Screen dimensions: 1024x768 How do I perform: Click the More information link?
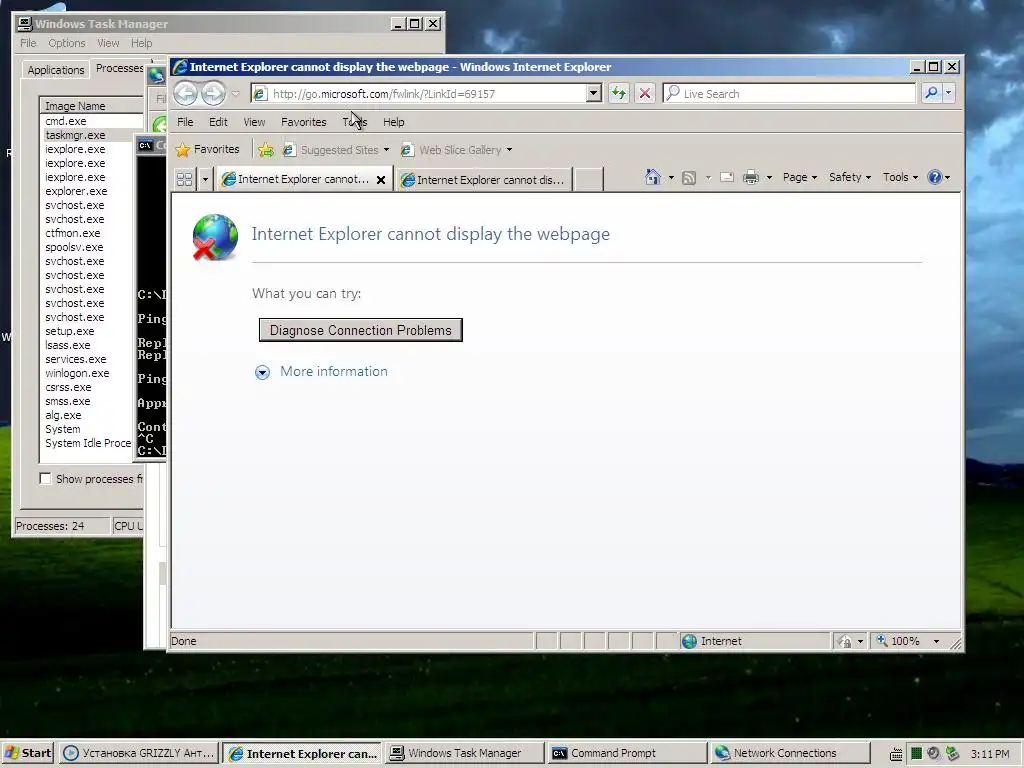click(x=334, y=372)
